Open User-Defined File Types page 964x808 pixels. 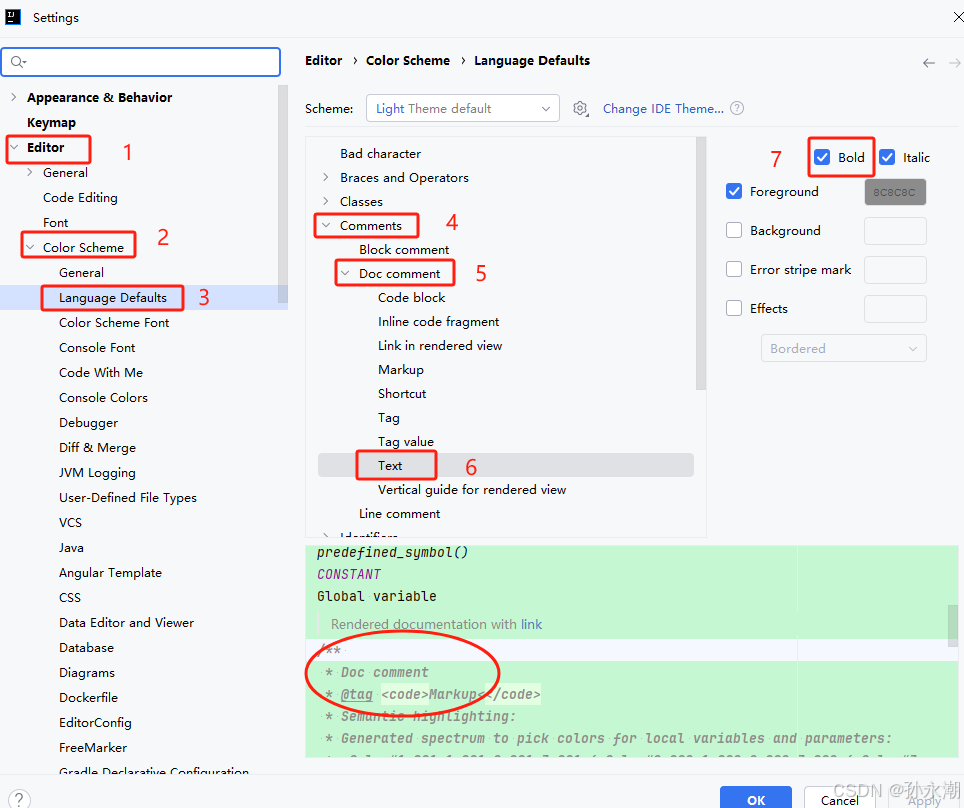coord(128,497)
